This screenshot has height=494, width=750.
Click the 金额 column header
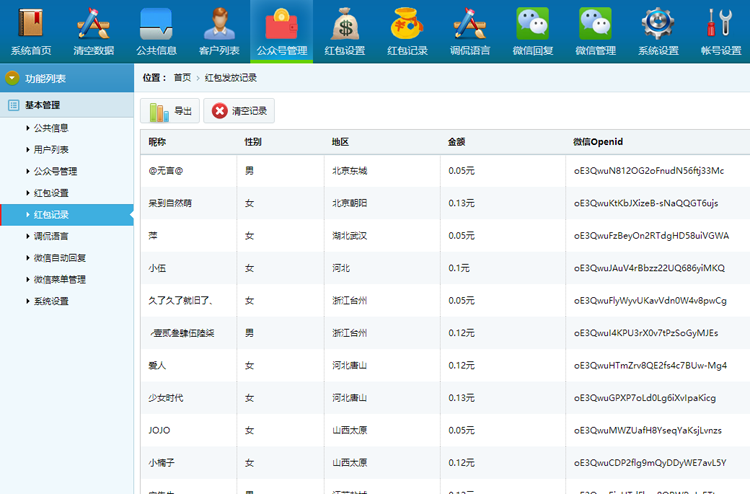tap(456, 142)
